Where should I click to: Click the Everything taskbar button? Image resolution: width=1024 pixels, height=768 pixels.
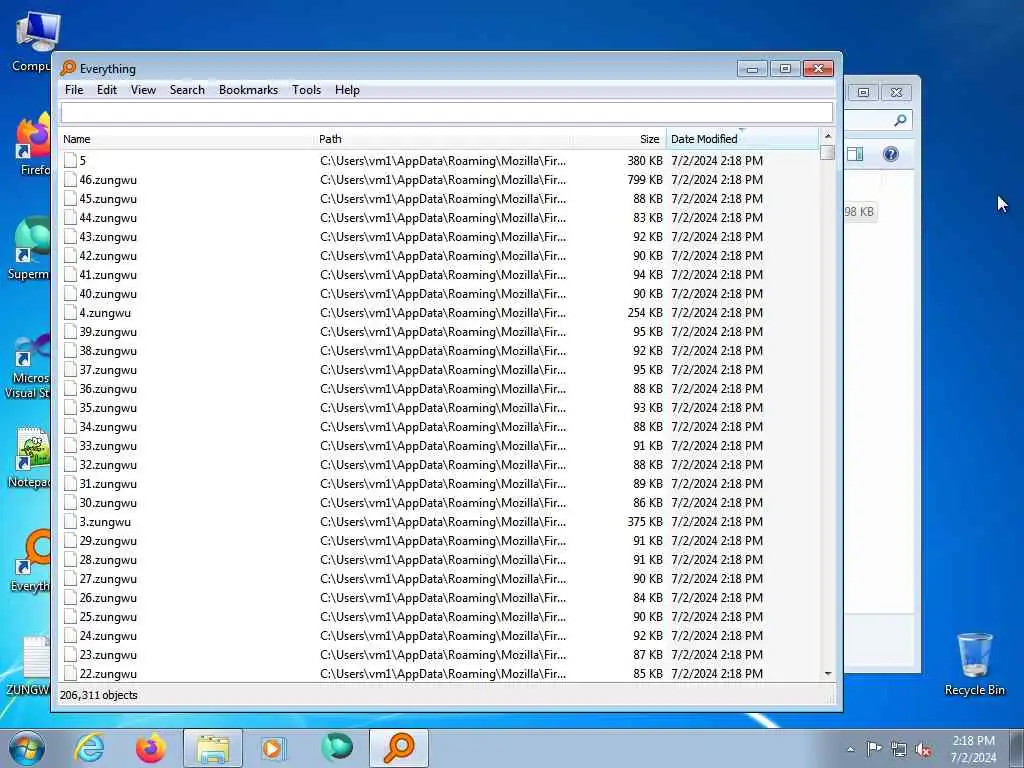(x=399, y=748)
